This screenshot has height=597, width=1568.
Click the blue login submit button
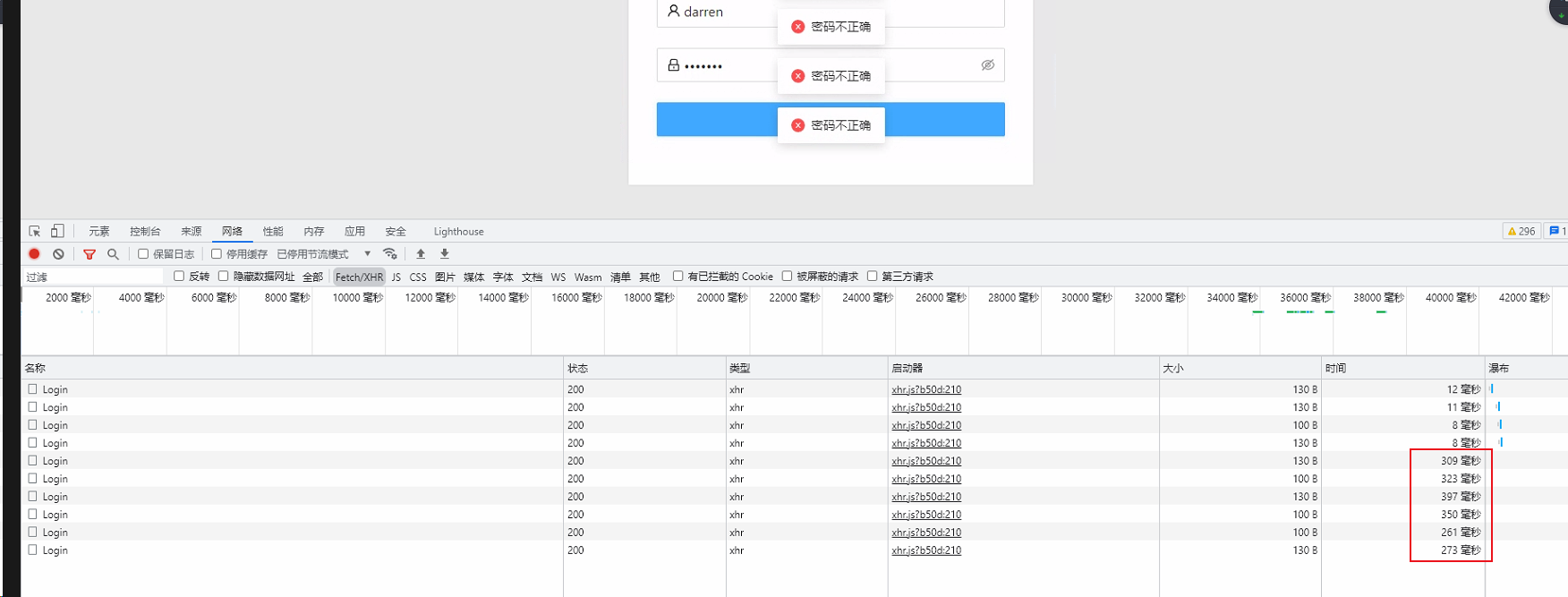(831, 119)
